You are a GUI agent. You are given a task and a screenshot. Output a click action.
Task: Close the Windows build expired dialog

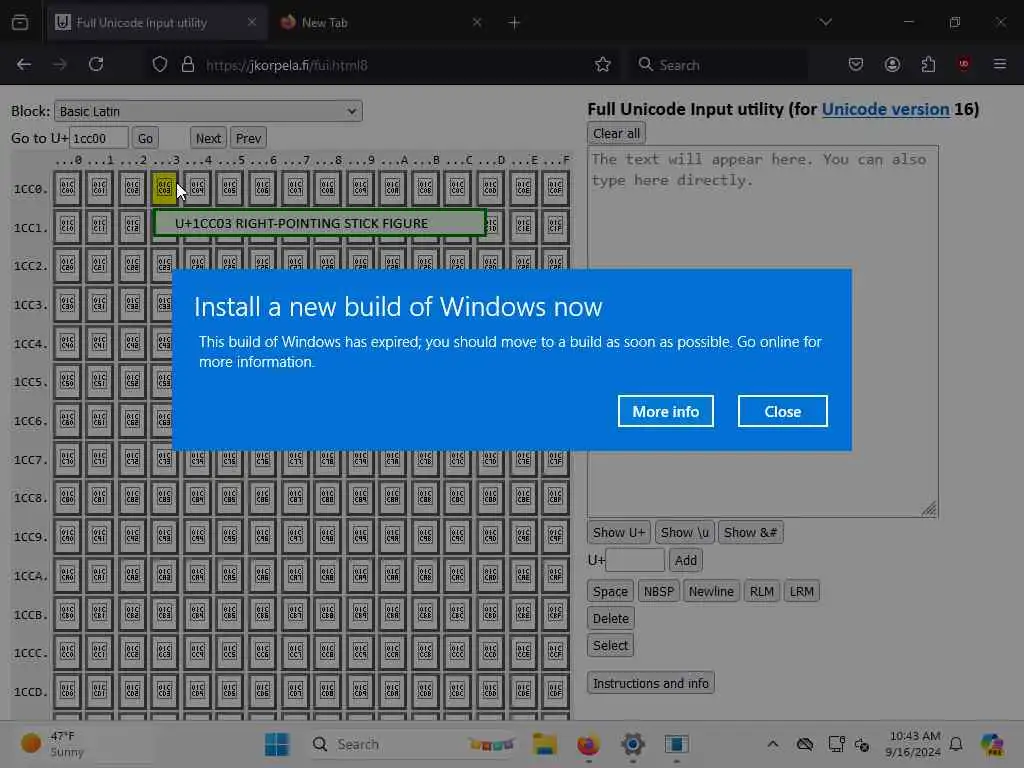[782, 411]
